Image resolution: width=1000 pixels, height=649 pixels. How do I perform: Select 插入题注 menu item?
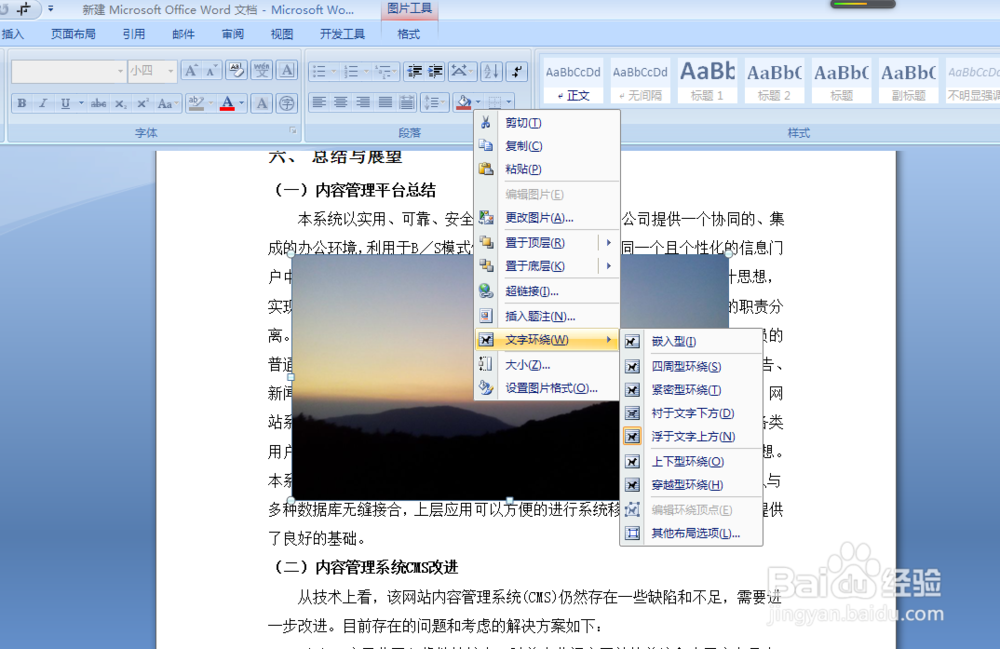[547, 316]
